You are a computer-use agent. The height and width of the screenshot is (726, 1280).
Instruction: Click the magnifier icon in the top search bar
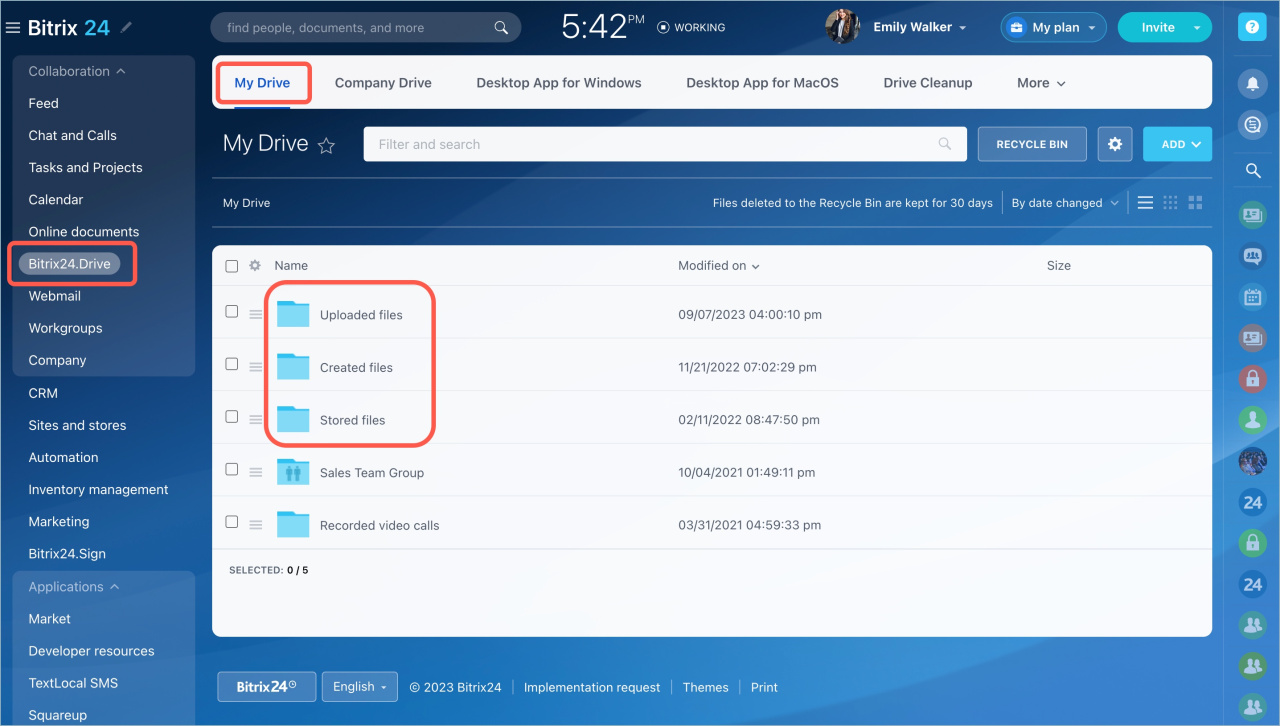tap(502, 28)
